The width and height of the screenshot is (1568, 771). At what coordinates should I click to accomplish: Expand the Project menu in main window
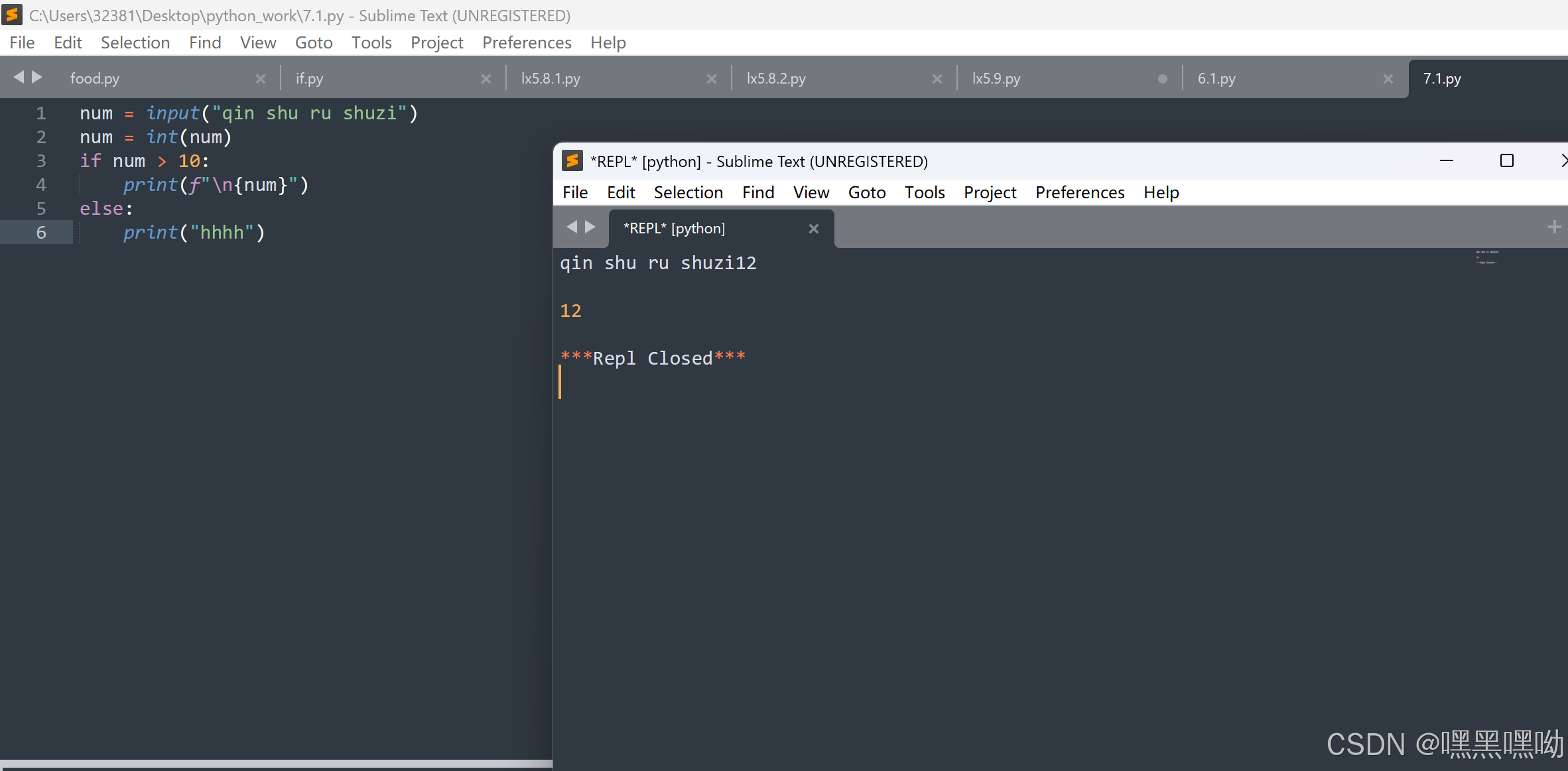436,42
